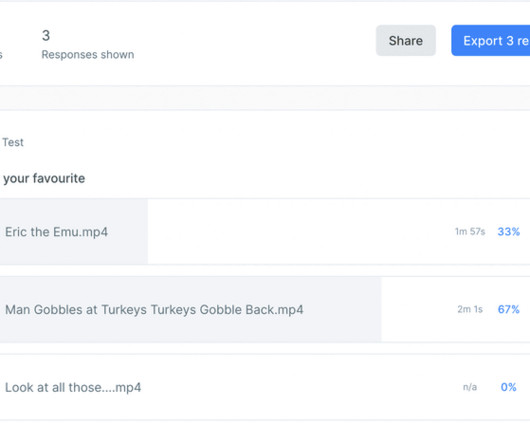This screenshot has height=443, width=530.
Task: Select the Eric the Emu.mp4 result row
Action: 265,231
